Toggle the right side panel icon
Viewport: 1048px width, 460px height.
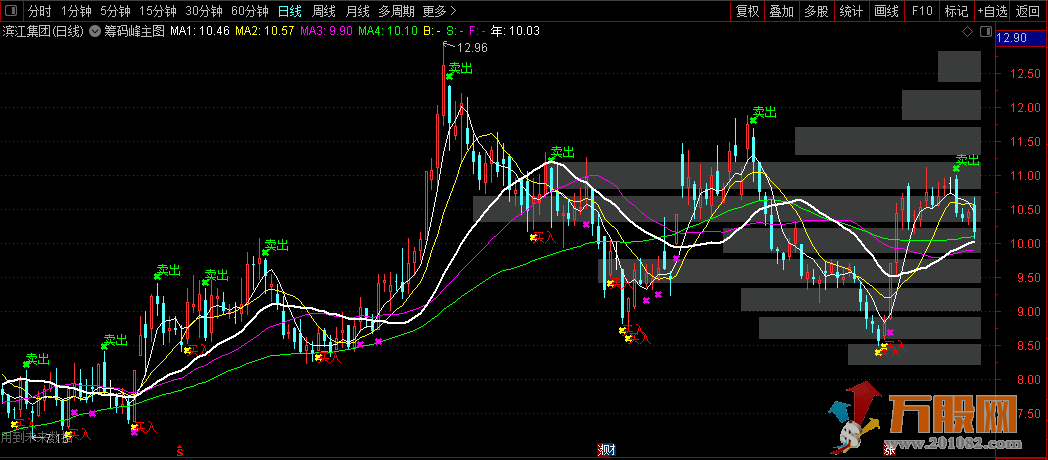[x=985, y=31]
